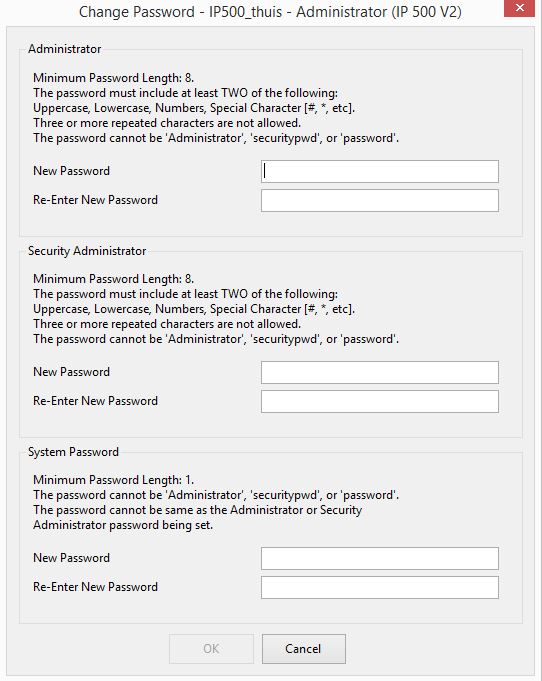The width and height of the screenshot is (542, 681).
Task: Focus the Administrator New Password field
Action: click(380, 172)
